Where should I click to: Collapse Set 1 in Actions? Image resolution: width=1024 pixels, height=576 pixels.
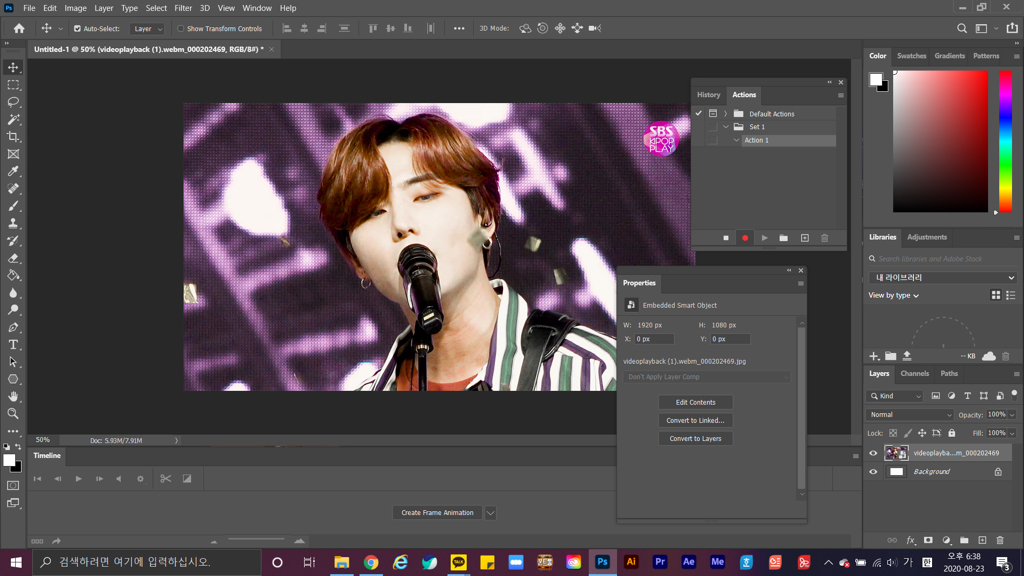point(726,127)
